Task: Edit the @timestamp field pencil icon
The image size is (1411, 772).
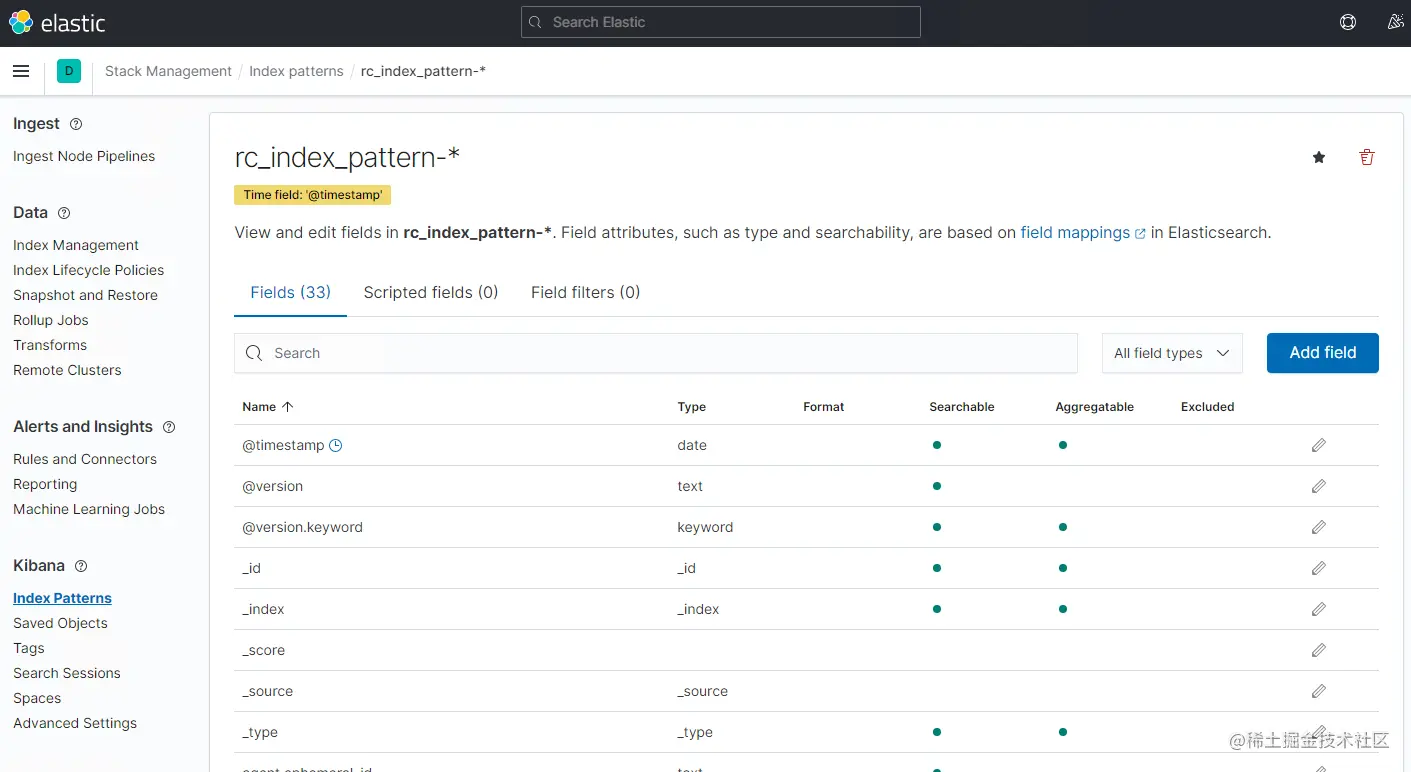Action: (x=1319, y=445)
